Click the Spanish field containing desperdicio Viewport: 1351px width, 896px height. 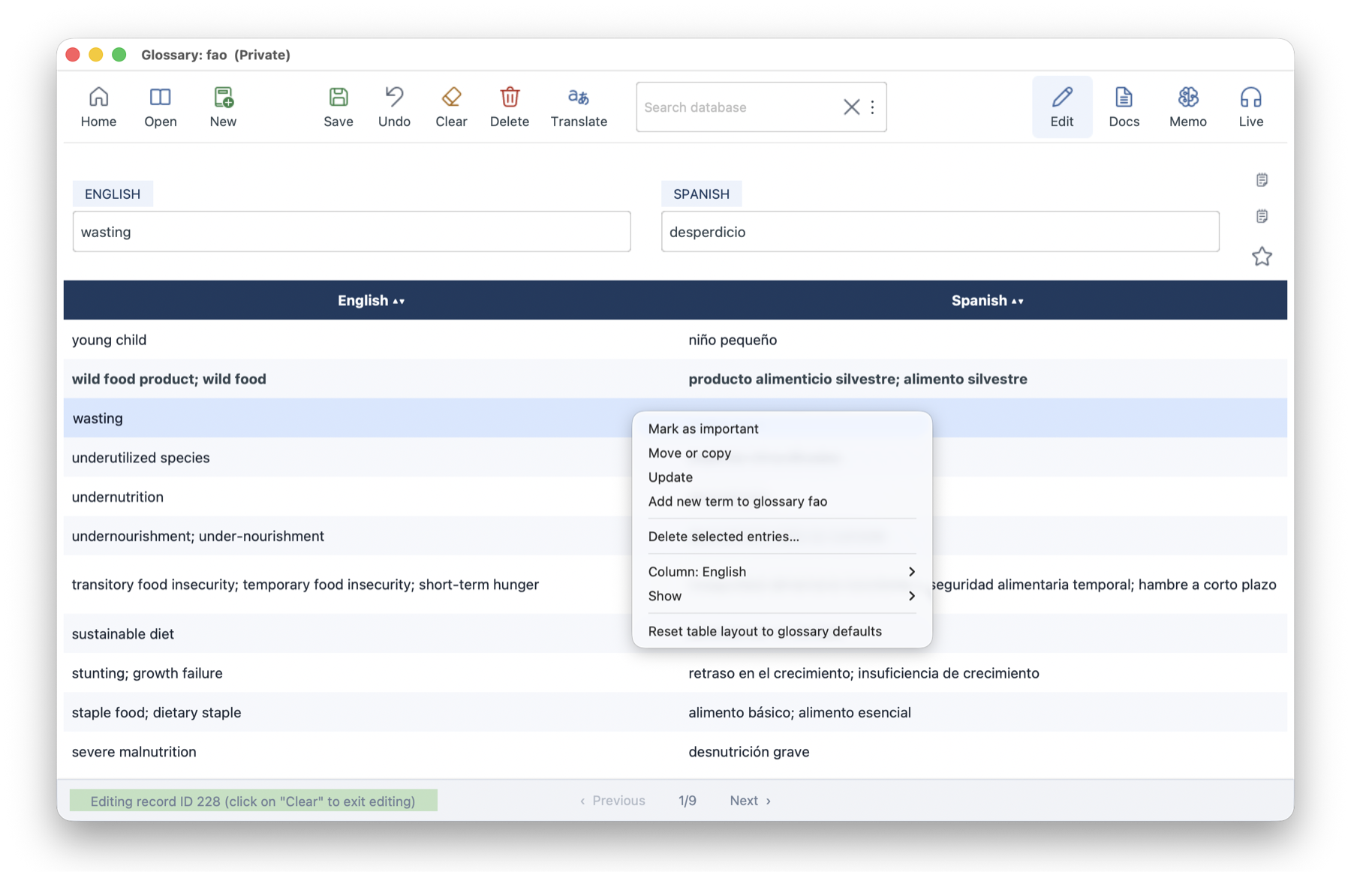940,232
